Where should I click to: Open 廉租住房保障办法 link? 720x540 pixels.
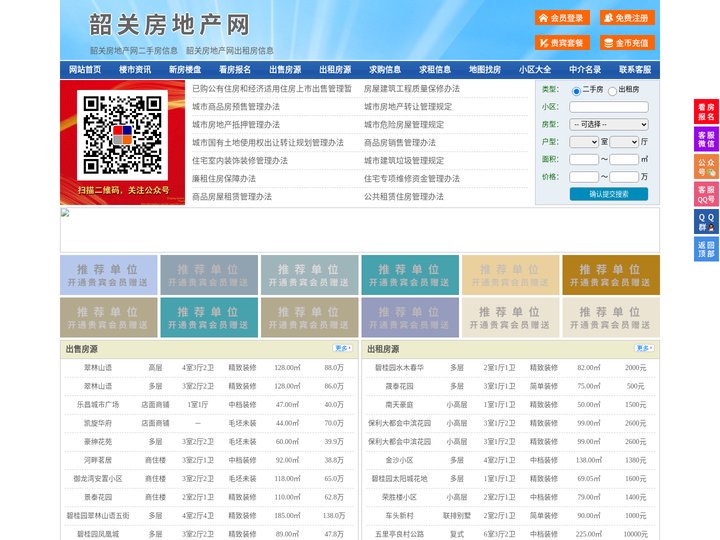(224, 179)
